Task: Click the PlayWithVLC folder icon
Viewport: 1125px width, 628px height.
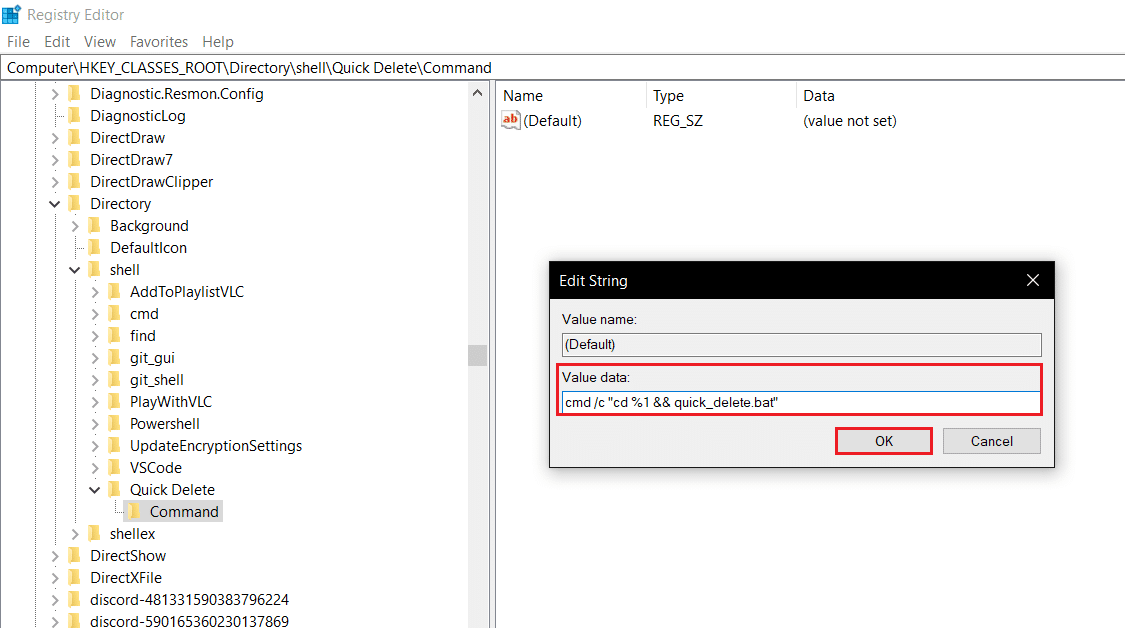Action: (115, 402)
